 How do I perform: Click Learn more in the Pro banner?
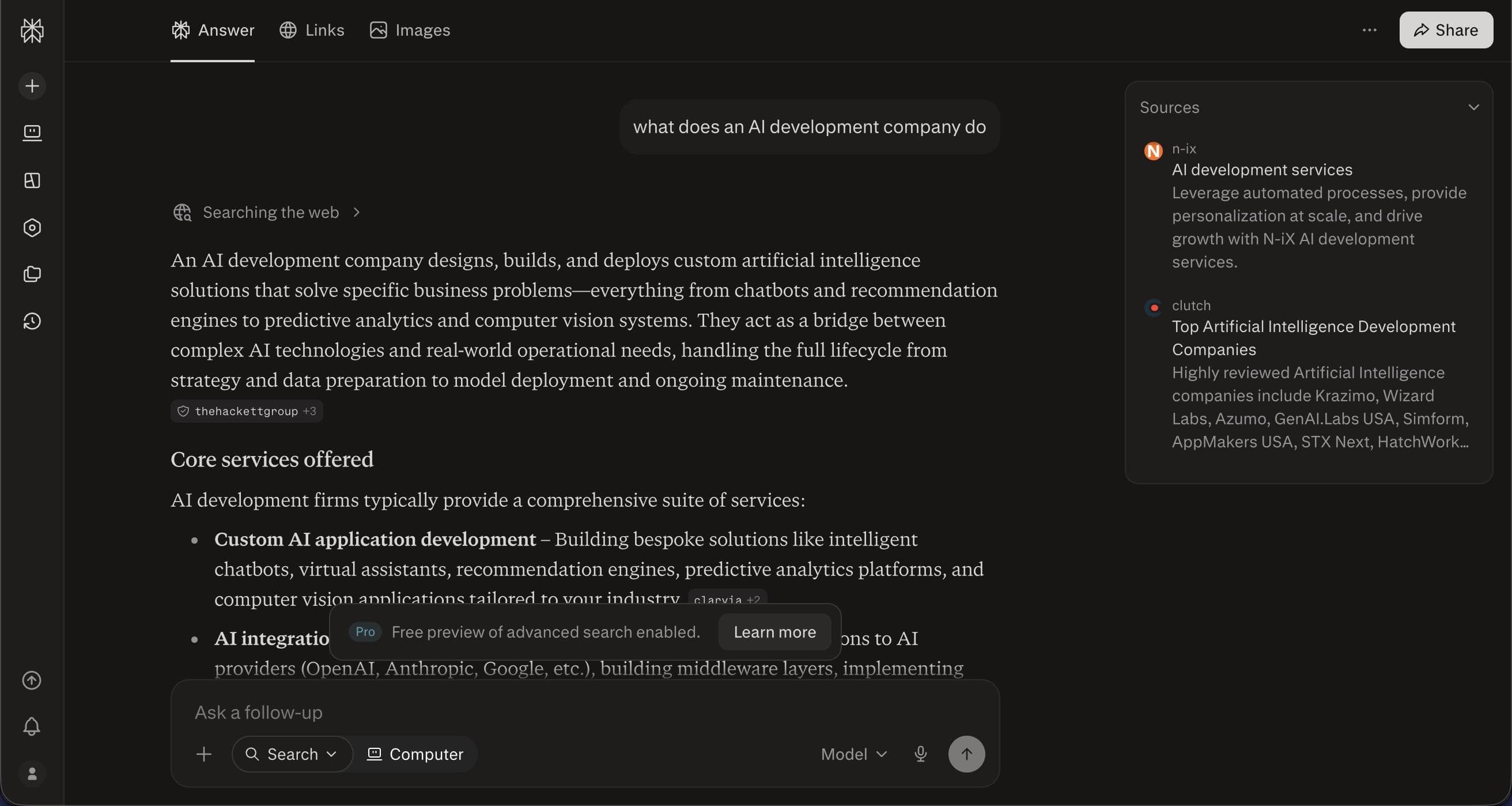[774, 632]
